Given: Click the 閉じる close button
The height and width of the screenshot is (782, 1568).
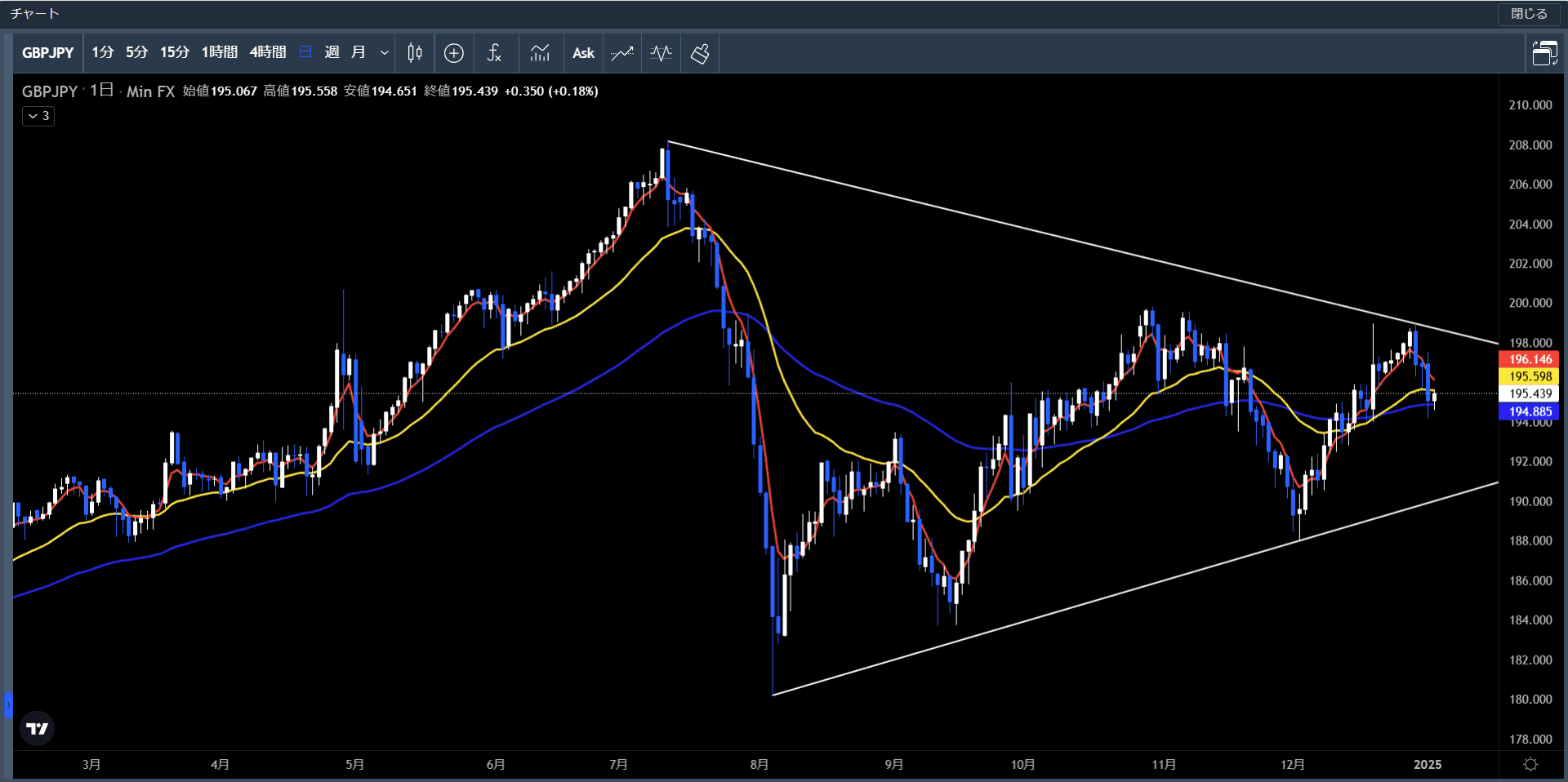Looking at the screenshot, I should coord(1529,14).
